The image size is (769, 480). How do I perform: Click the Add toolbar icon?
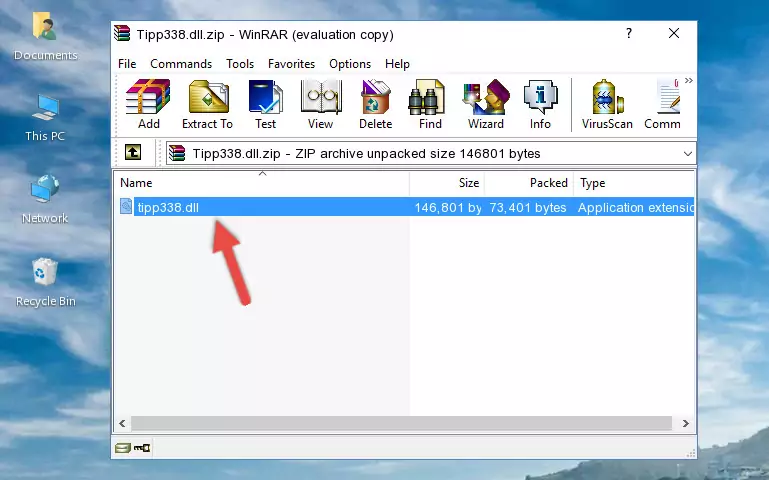pyautogui.click(x=148, y=104)
